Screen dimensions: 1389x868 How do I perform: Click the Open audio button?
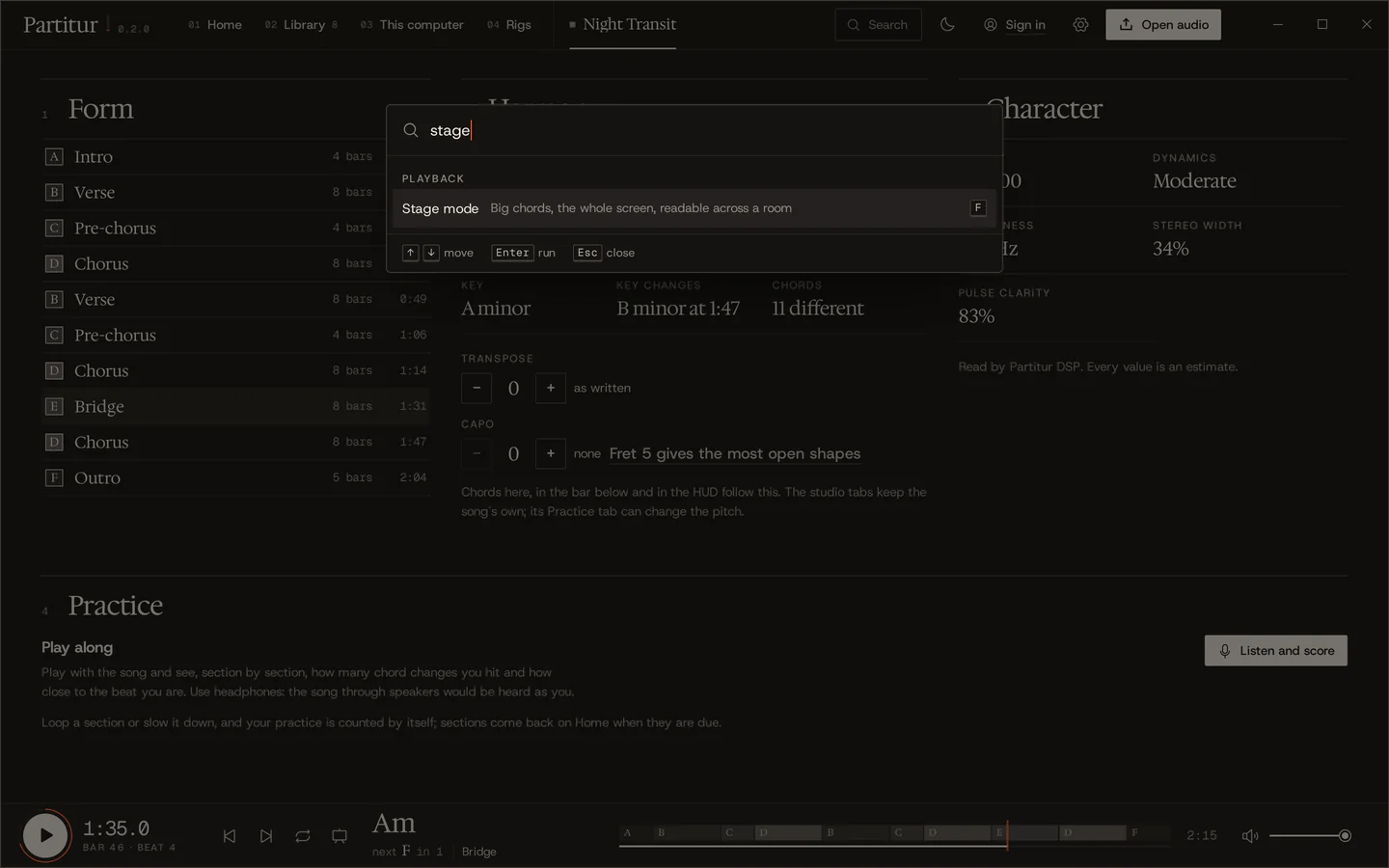tap(1163, 25)
